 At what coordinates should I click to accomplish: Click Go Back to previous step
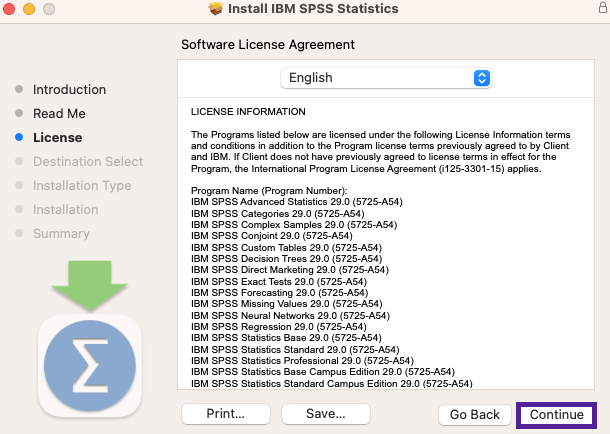pos(475,415)
